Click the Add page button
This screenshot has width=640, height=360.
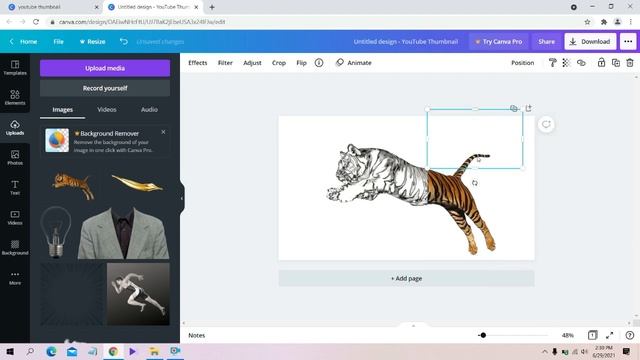click(406, 278)
